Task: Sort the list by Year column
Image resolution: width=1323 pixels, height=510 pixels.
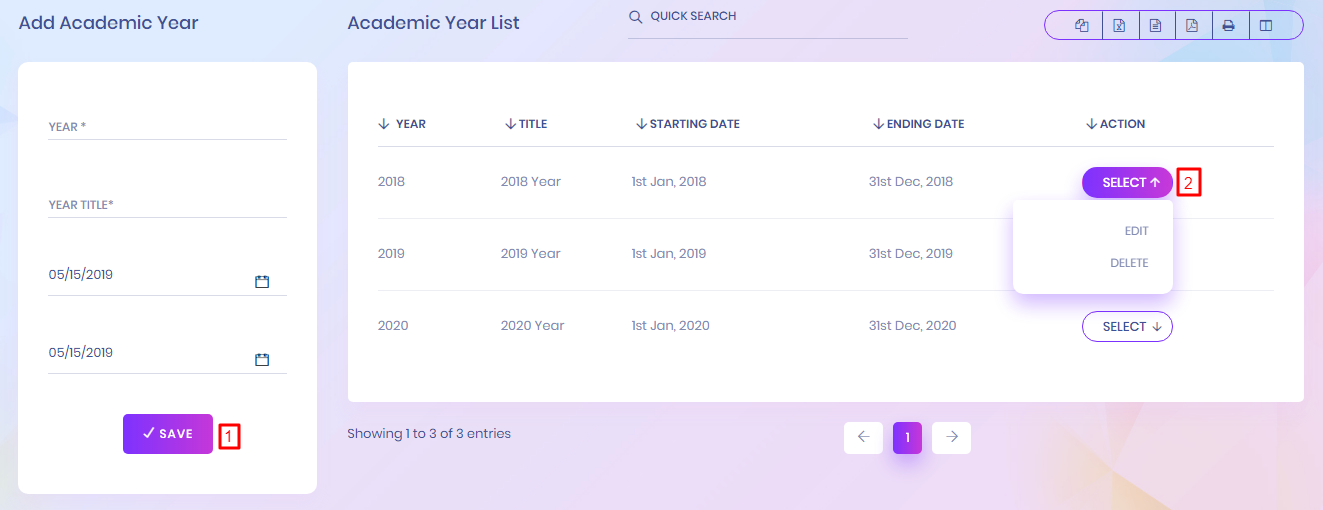Action: tap(402, 124)
